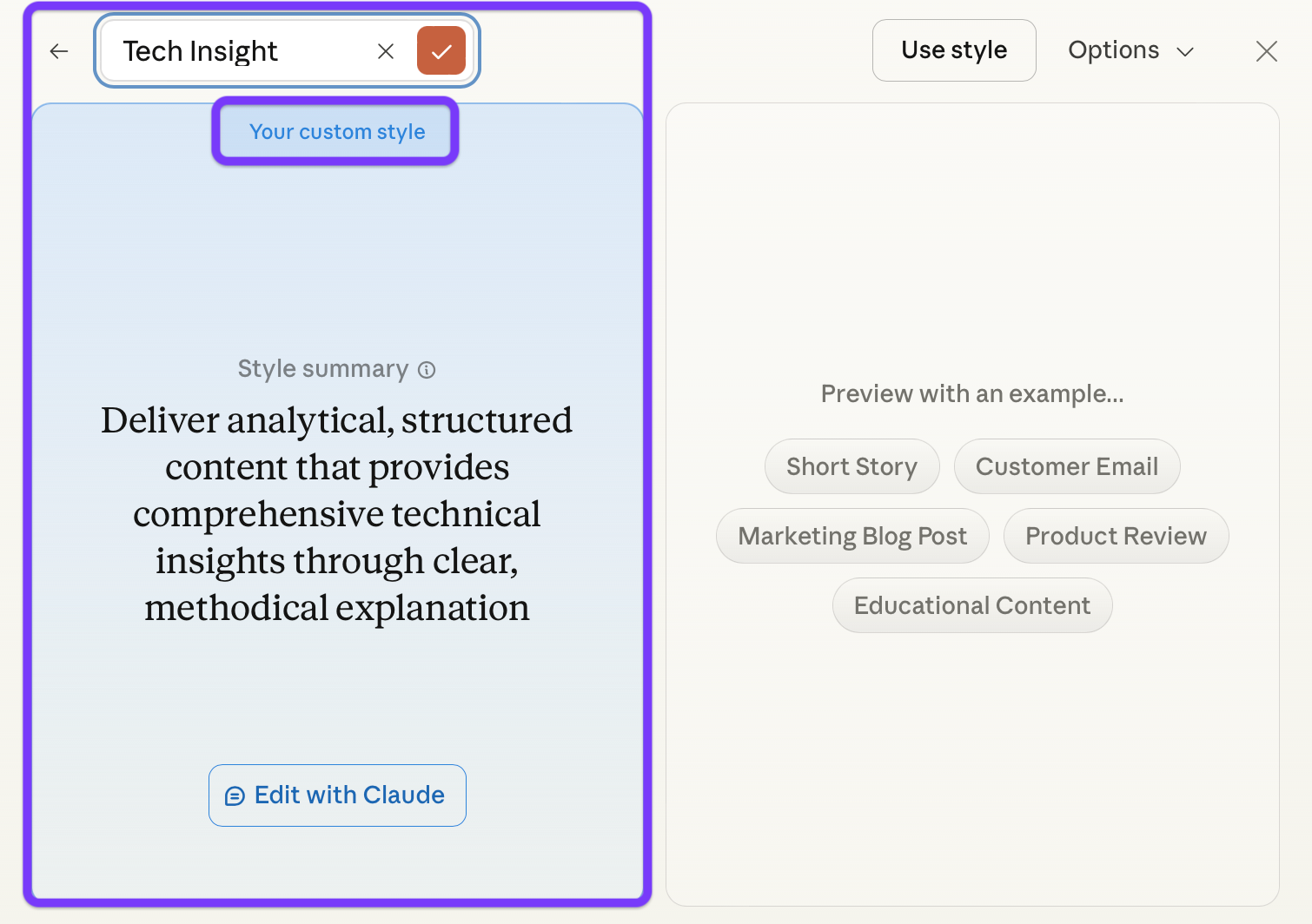1312x924 pixels.
Task: Click the chat icon in Edit with Claude
Action: (235, 795)
